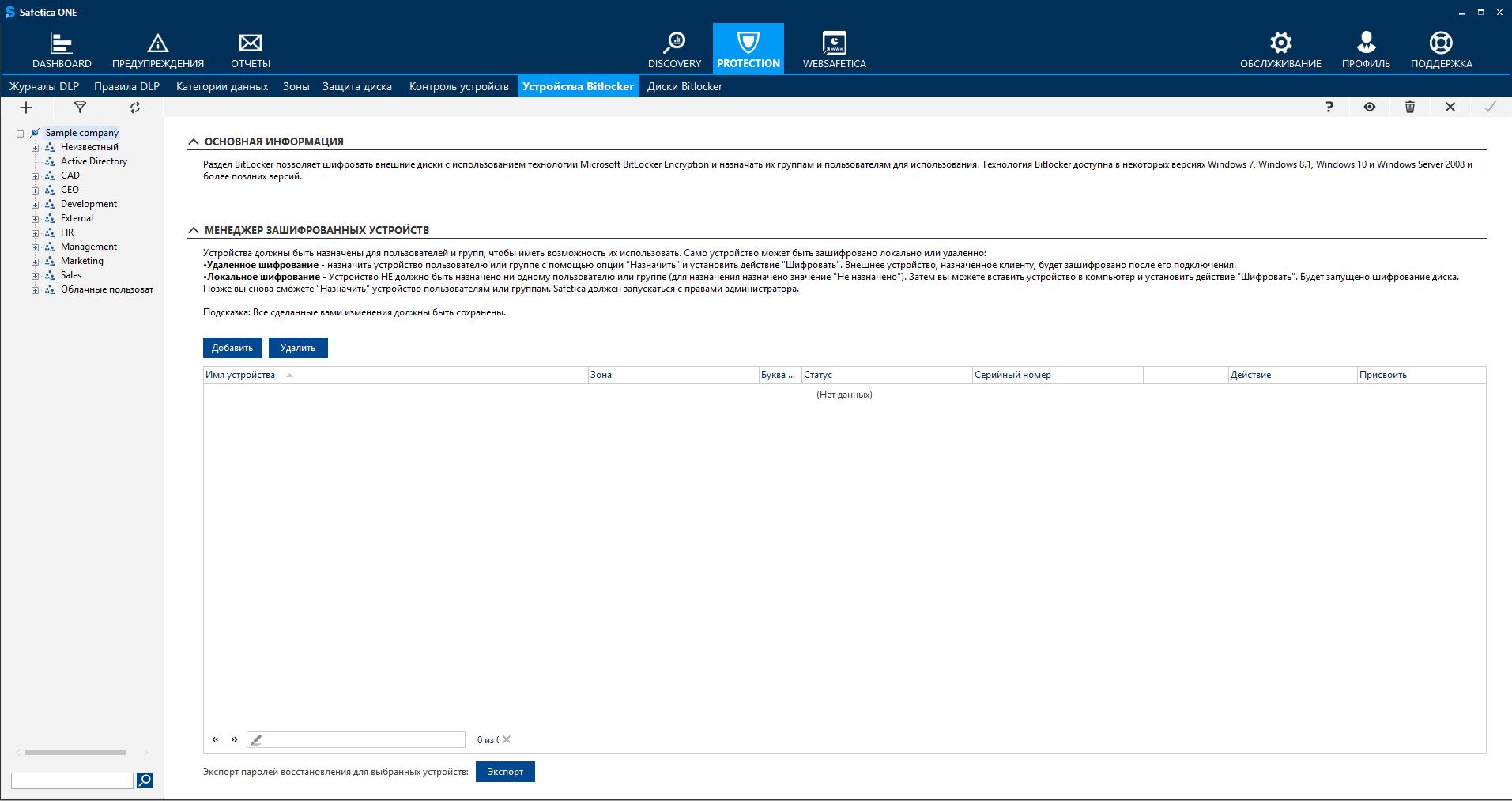Toggle the eye visibility icon in toolbar
Image resolution: width=1512 pixels, height=801 pixels.
(1370, 107)
